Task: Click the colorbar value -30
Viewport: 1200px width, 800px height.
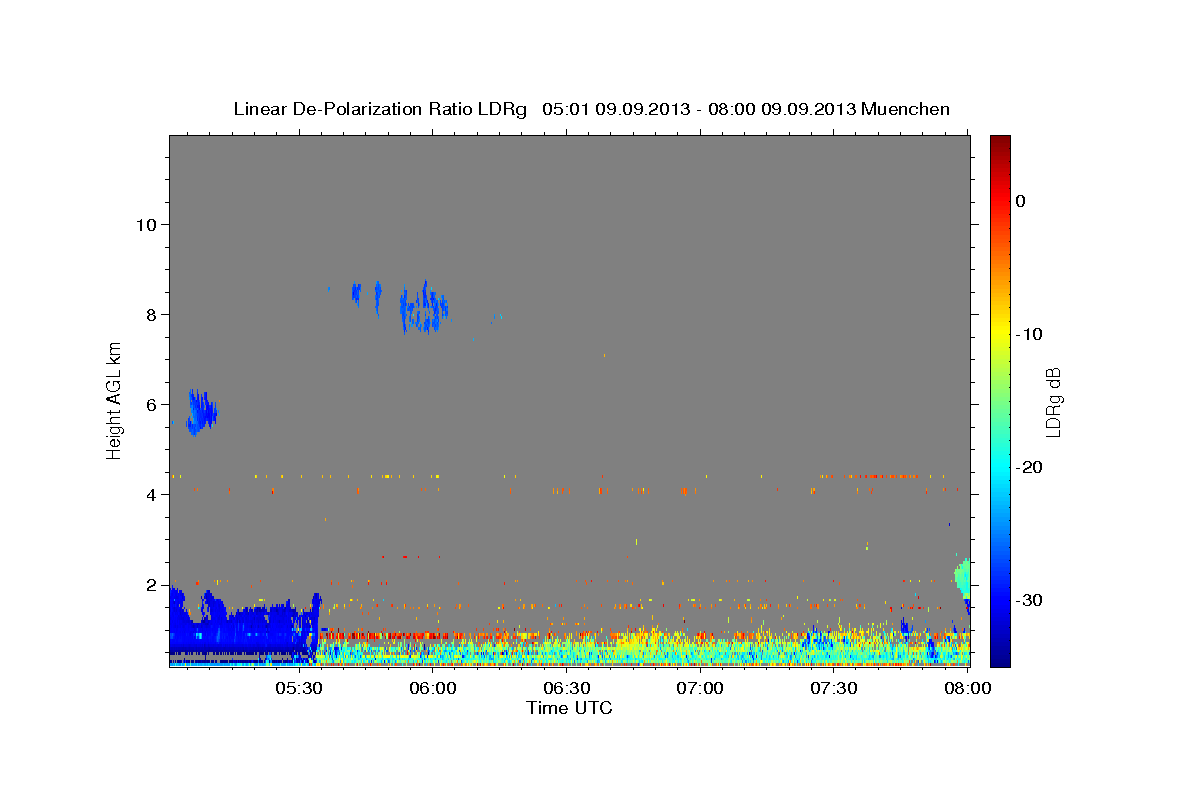Action: [x=1030, y=601]
